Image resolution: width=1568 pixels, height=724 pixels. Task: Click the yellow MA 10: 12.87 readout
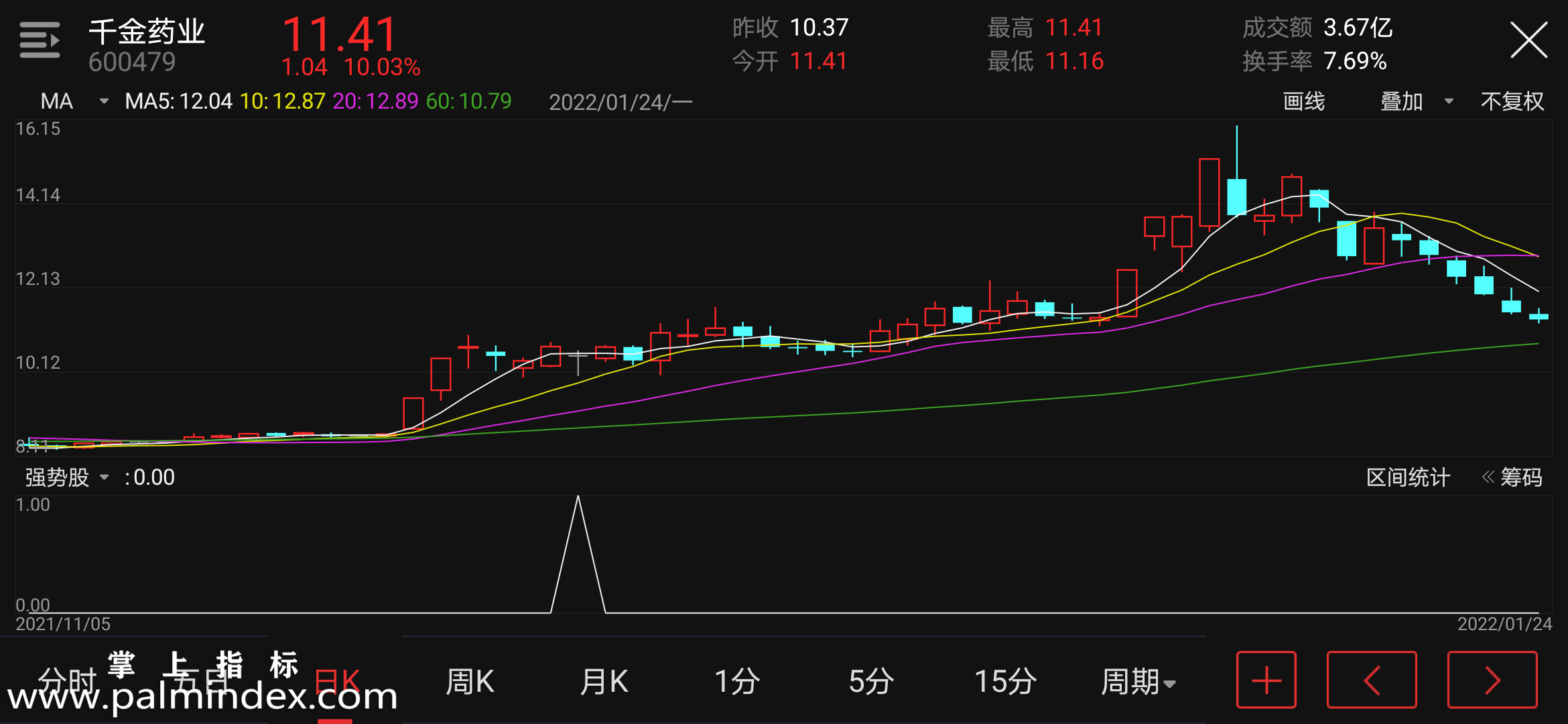[x=283, y=101]
